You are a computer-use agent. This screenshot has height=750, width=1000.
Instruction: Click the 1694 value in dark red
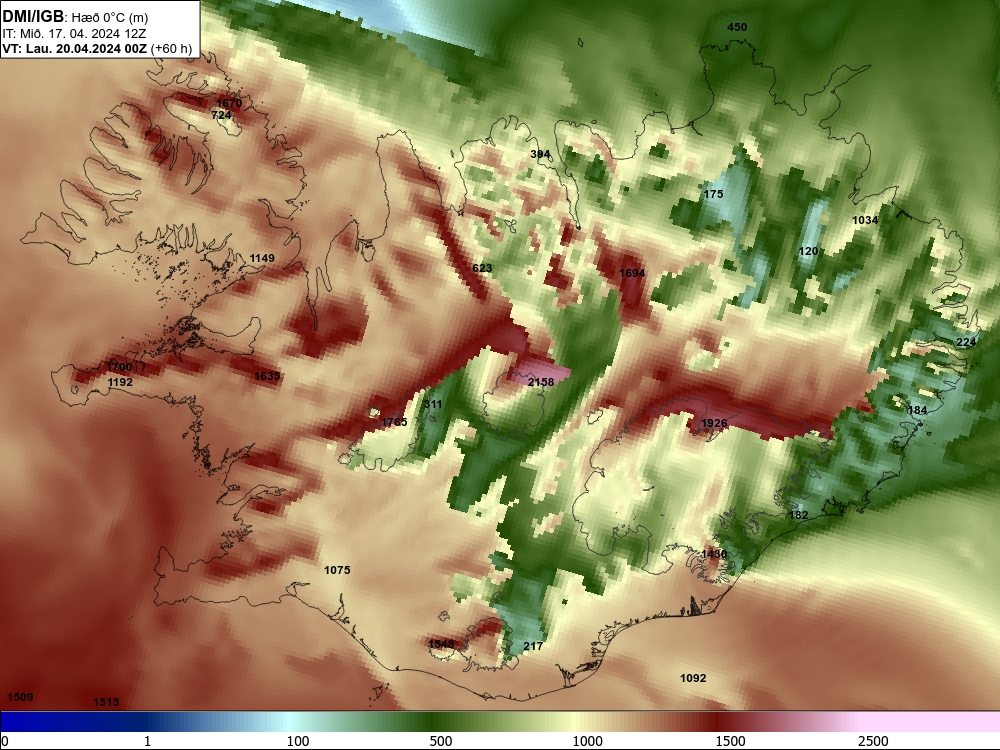tap(632, 273)
